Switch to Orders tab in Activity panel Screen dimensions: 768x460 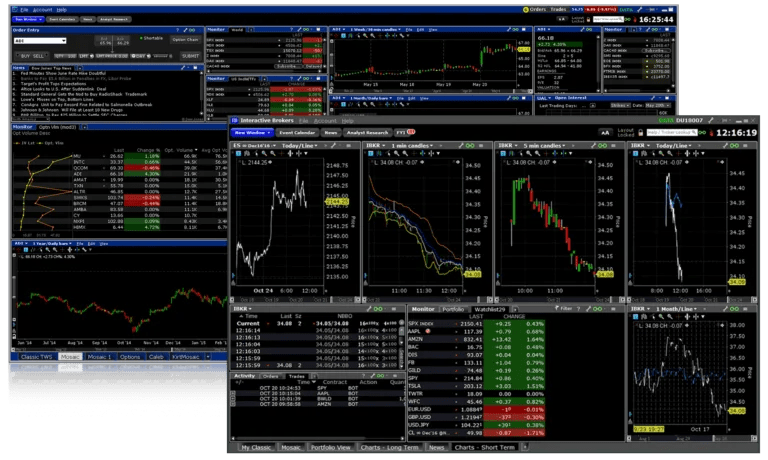(x=270, y=376)
